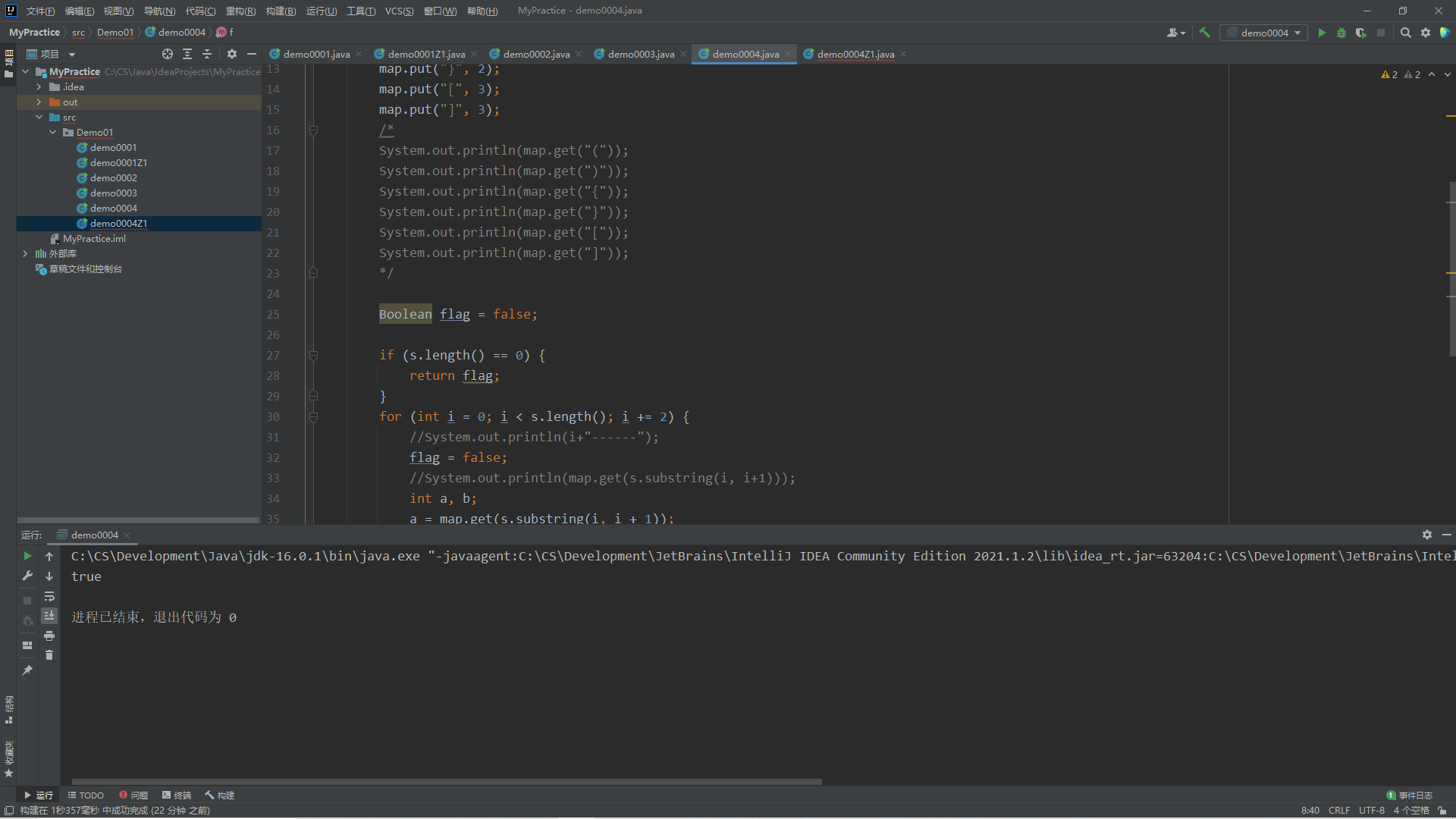
Task: Click the Project panel horizontal scrollbar
Action: [138, 519]
